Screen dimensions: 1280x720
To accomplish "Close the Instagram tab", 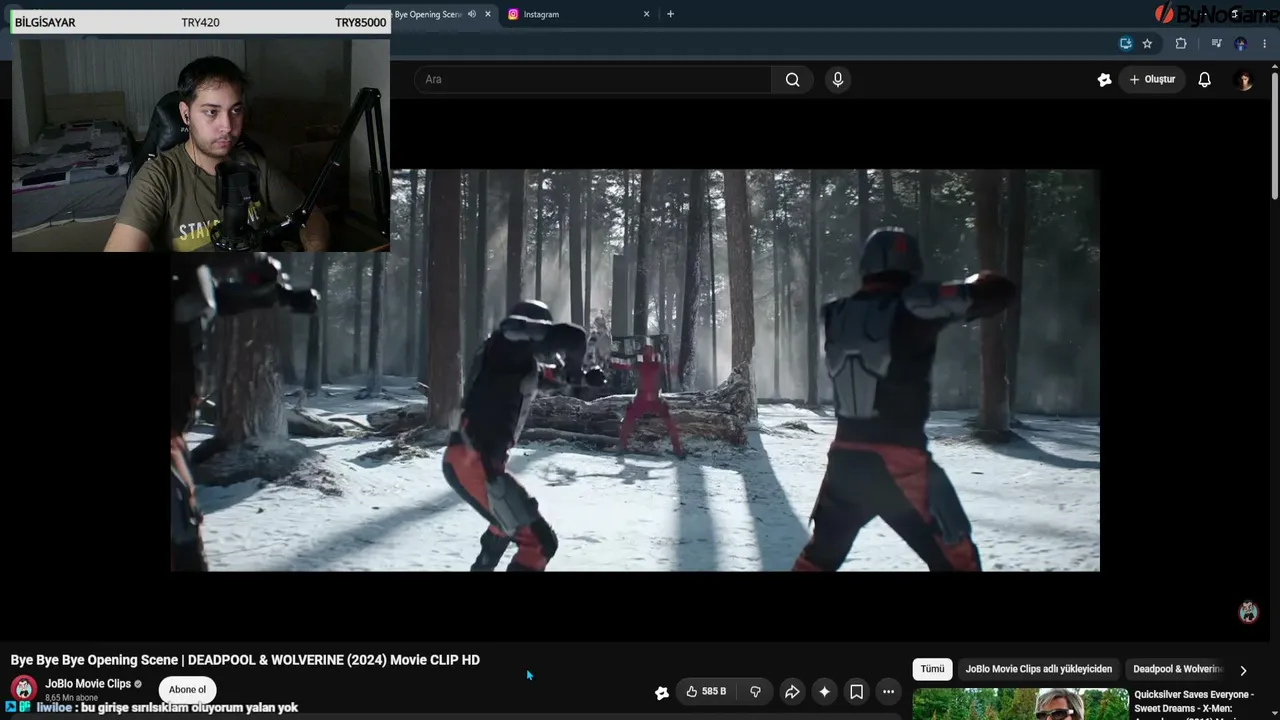I will (646, 14).
